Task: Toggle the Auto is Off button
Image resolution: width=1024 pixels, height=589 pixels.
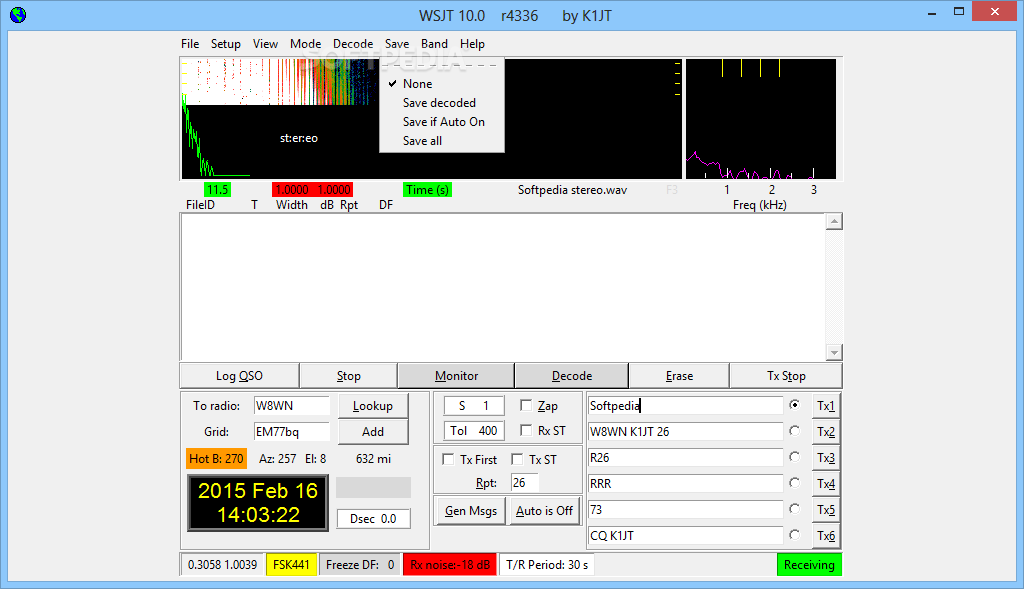Action: [544, 511]
